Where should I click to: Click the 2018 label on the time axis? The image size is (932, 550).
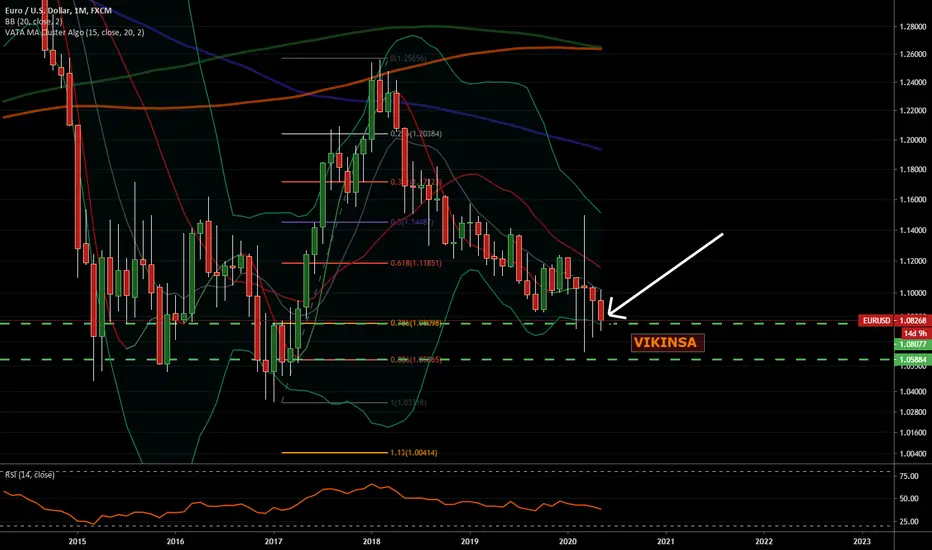click(371, 541)
